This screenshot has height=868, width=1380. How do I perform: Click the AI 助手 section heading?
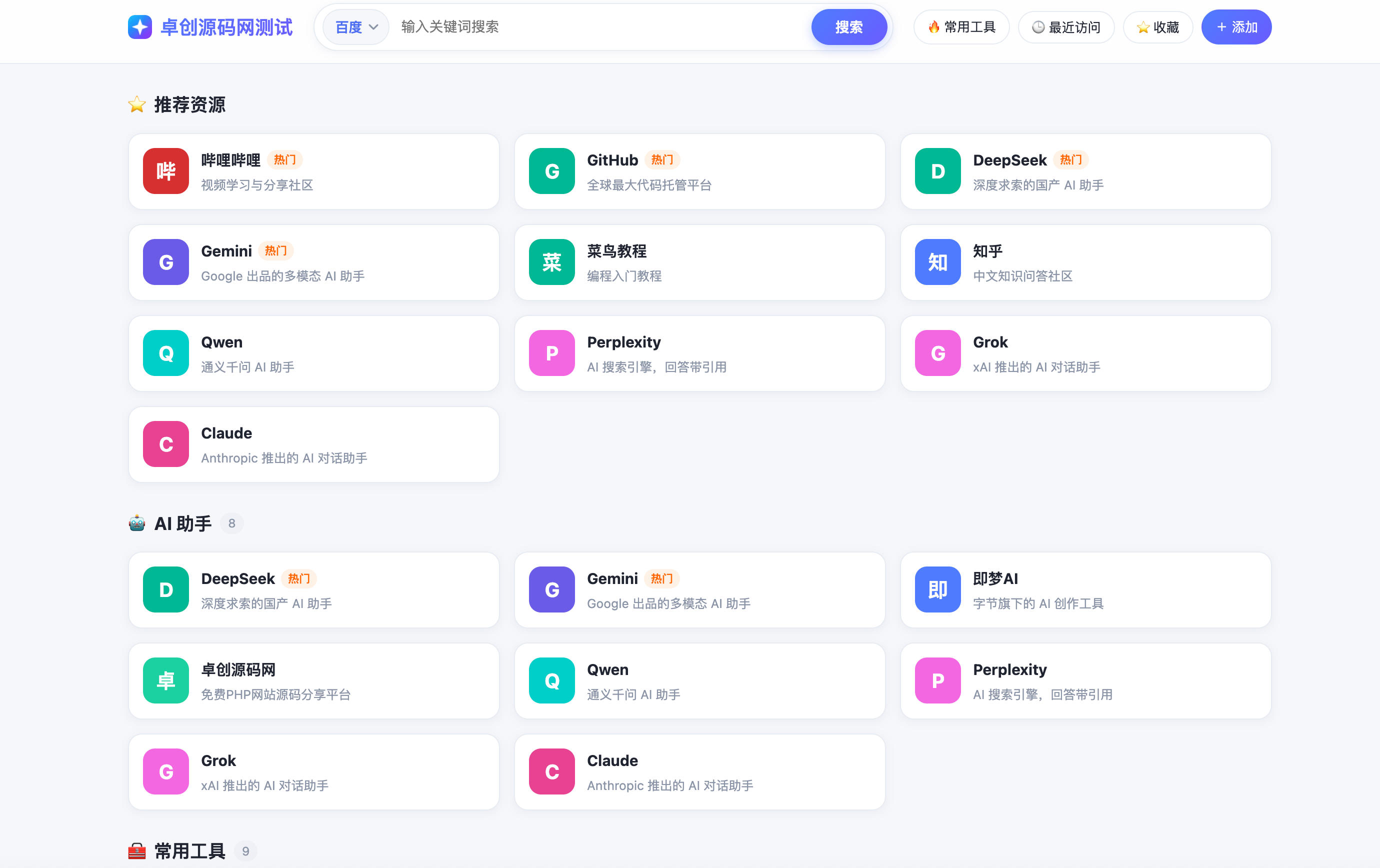(183, 523)
